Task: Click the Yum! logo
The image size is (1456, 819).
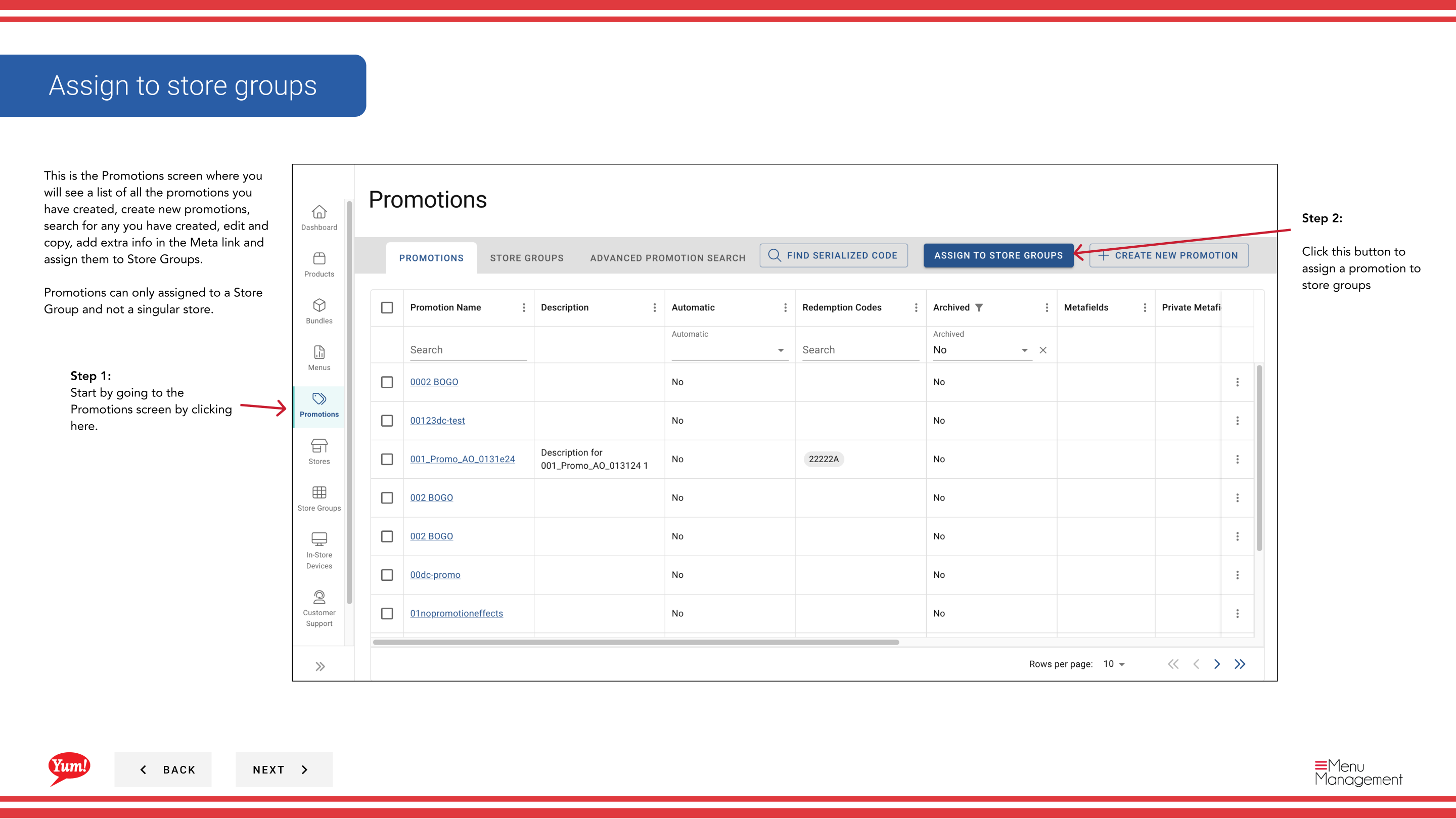Action: coord(69,768)
